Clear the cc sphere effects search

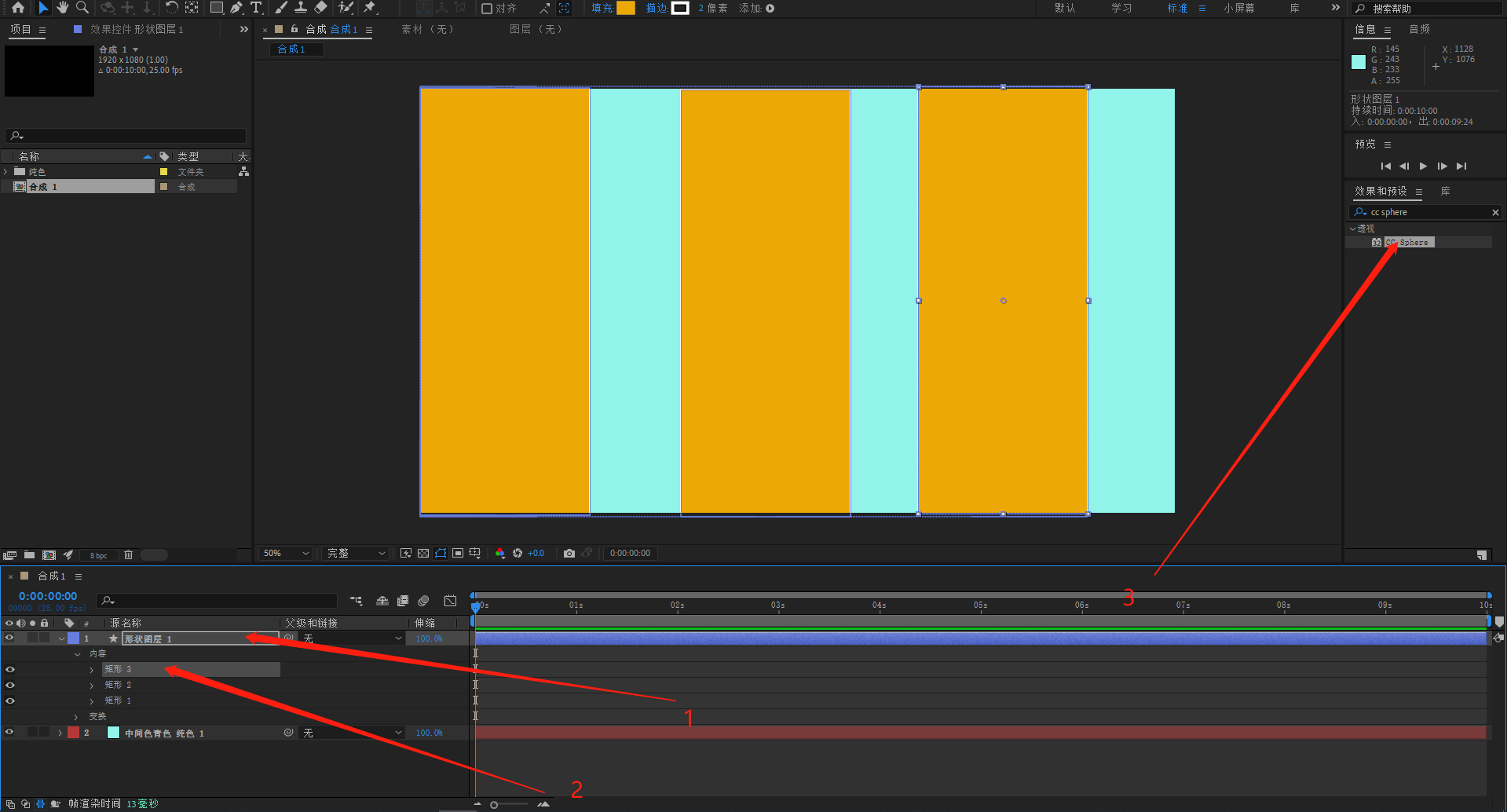1495,213
